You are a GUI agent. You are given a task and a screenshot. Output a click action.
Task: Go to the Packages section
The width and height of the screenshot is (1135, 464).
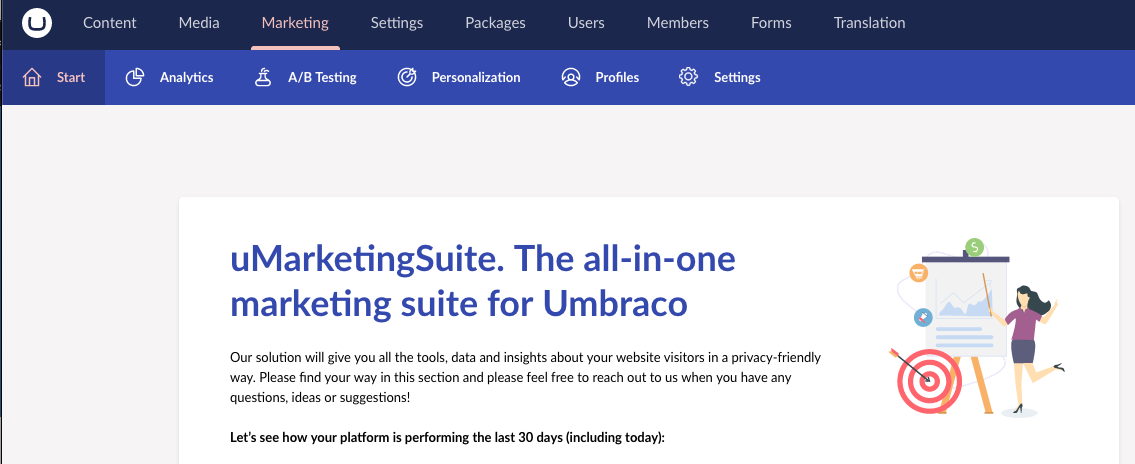tap(495, 23)
